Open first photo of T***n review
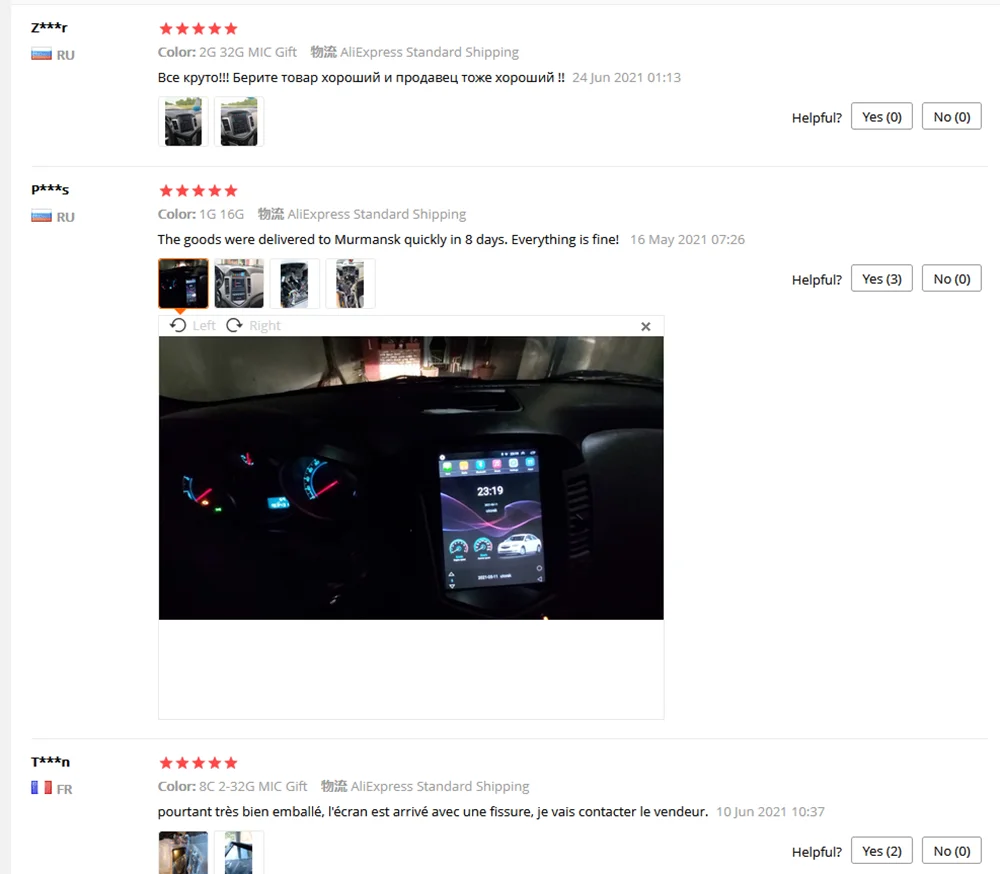This screenshot has height=874, width=1000. click(183, 852)
